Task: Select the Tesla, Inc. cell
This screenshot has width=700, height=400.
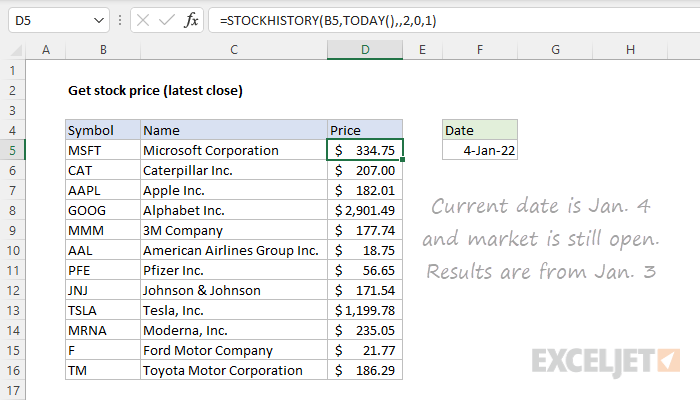Action: [234, 310]
